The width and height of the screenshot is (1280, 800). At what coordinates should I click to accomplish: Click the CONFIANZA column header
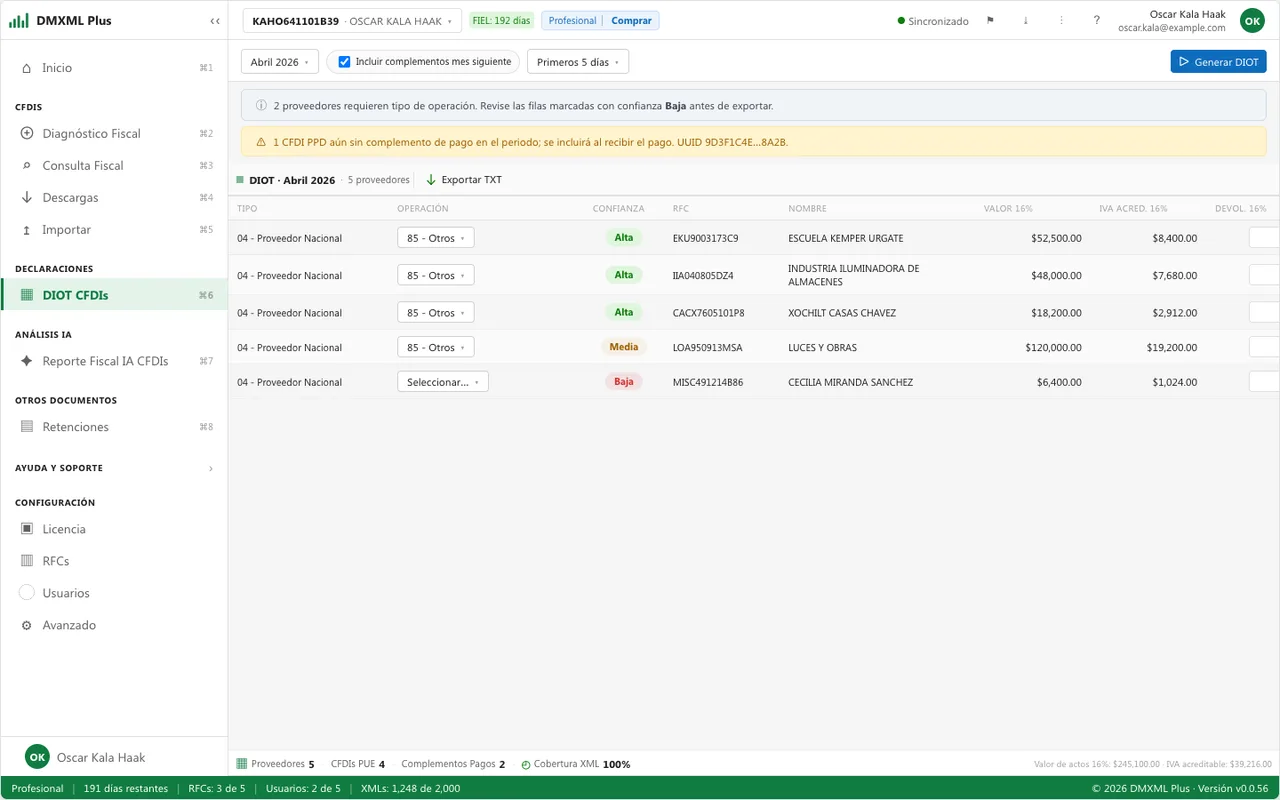618,209
